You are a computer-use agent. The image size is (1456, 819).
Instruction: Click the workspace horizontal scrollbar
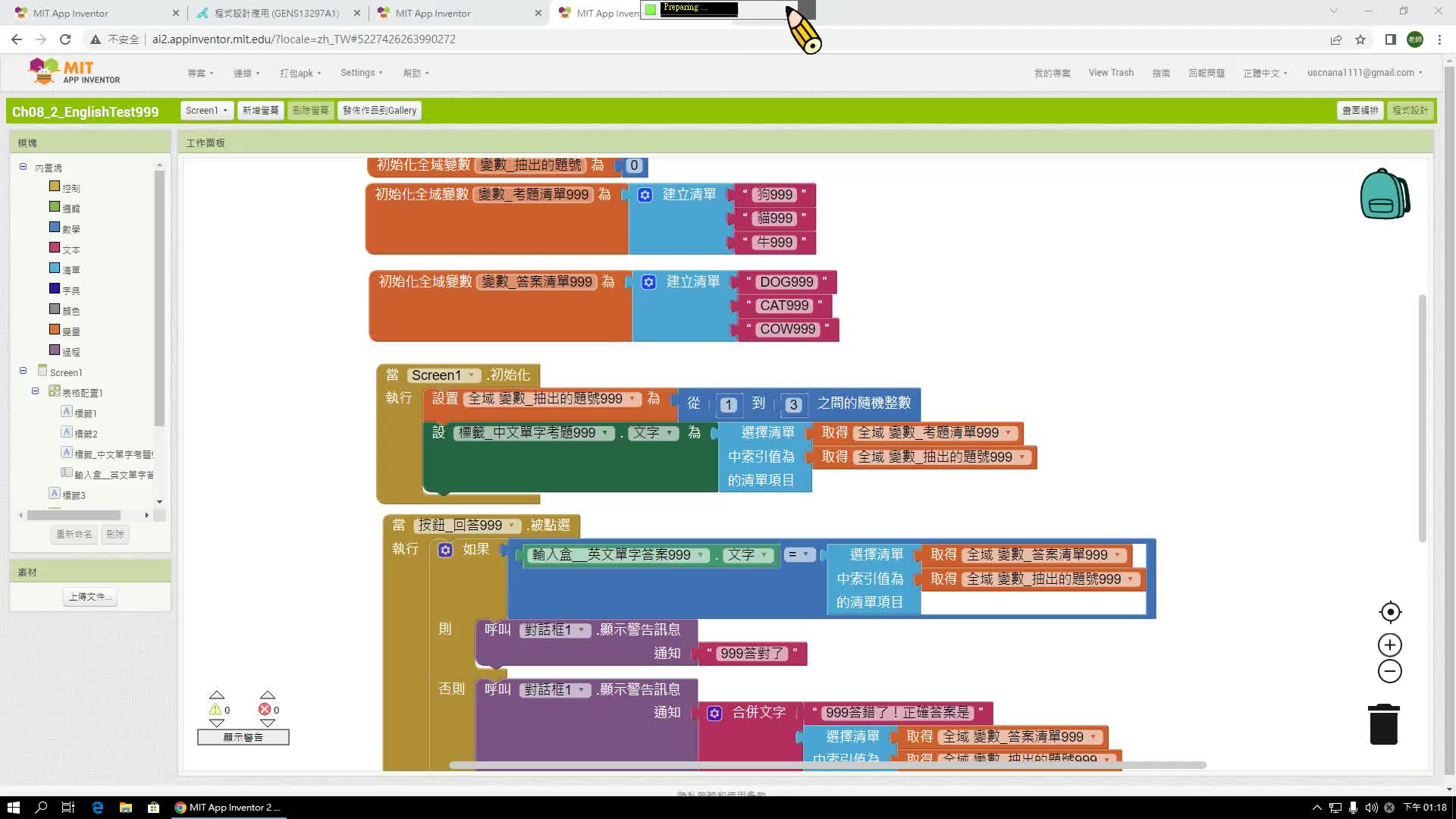click(x=827, y=765)
